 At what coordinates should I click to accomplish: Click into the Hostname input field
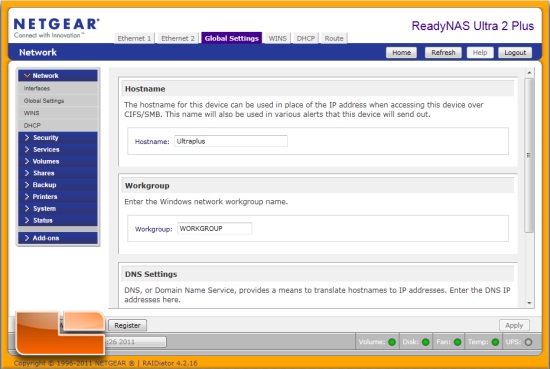point(231,141)
